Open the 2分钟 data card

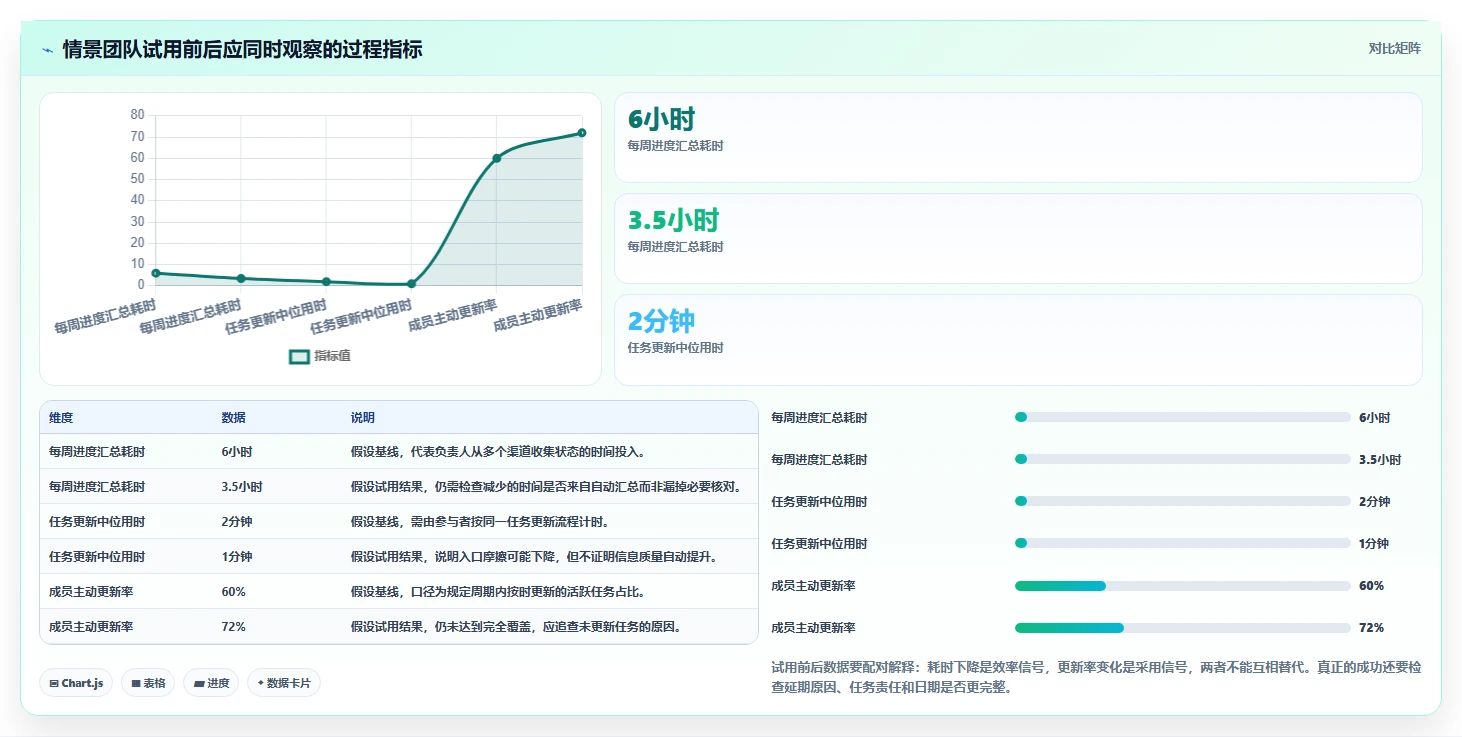point(1018,340)
